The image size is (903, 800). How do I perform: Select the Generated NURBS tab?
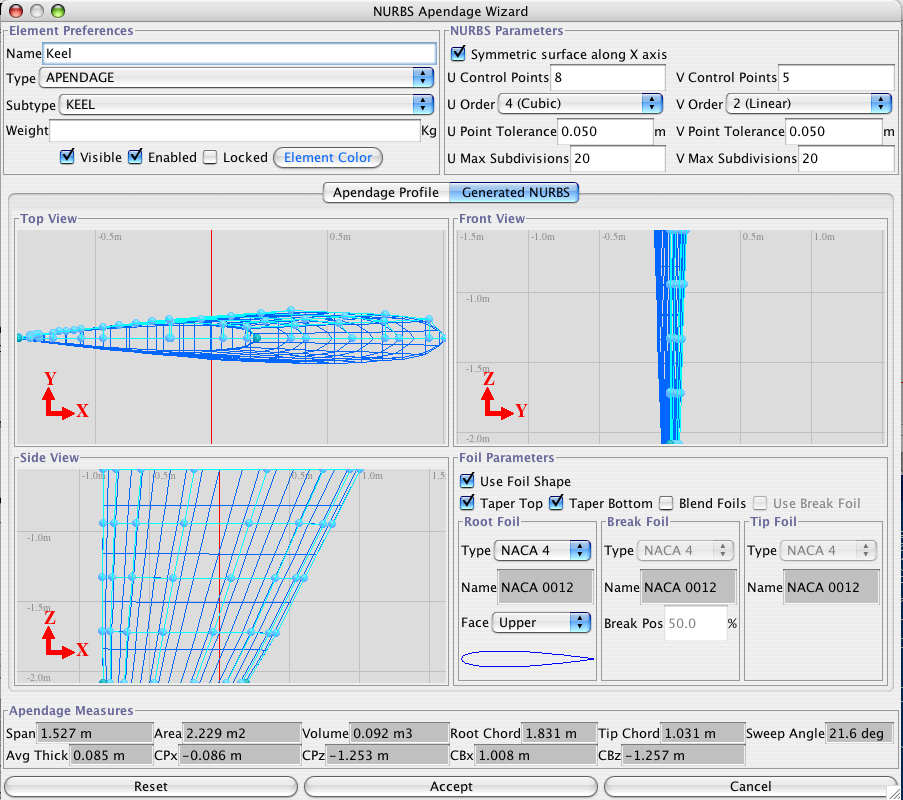coord(514,192)
